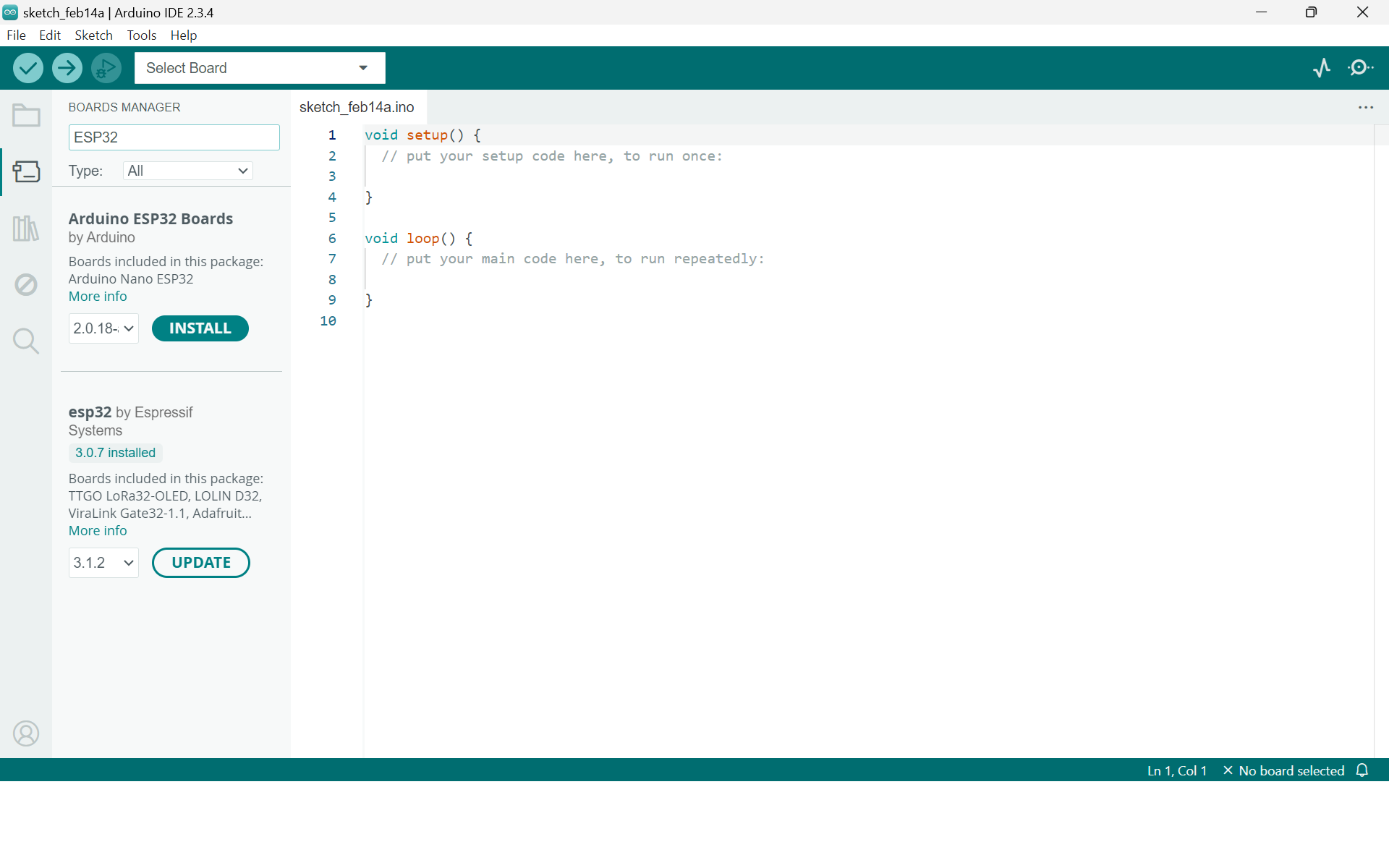Open the Serial Plotter icon

point(1322,68)
